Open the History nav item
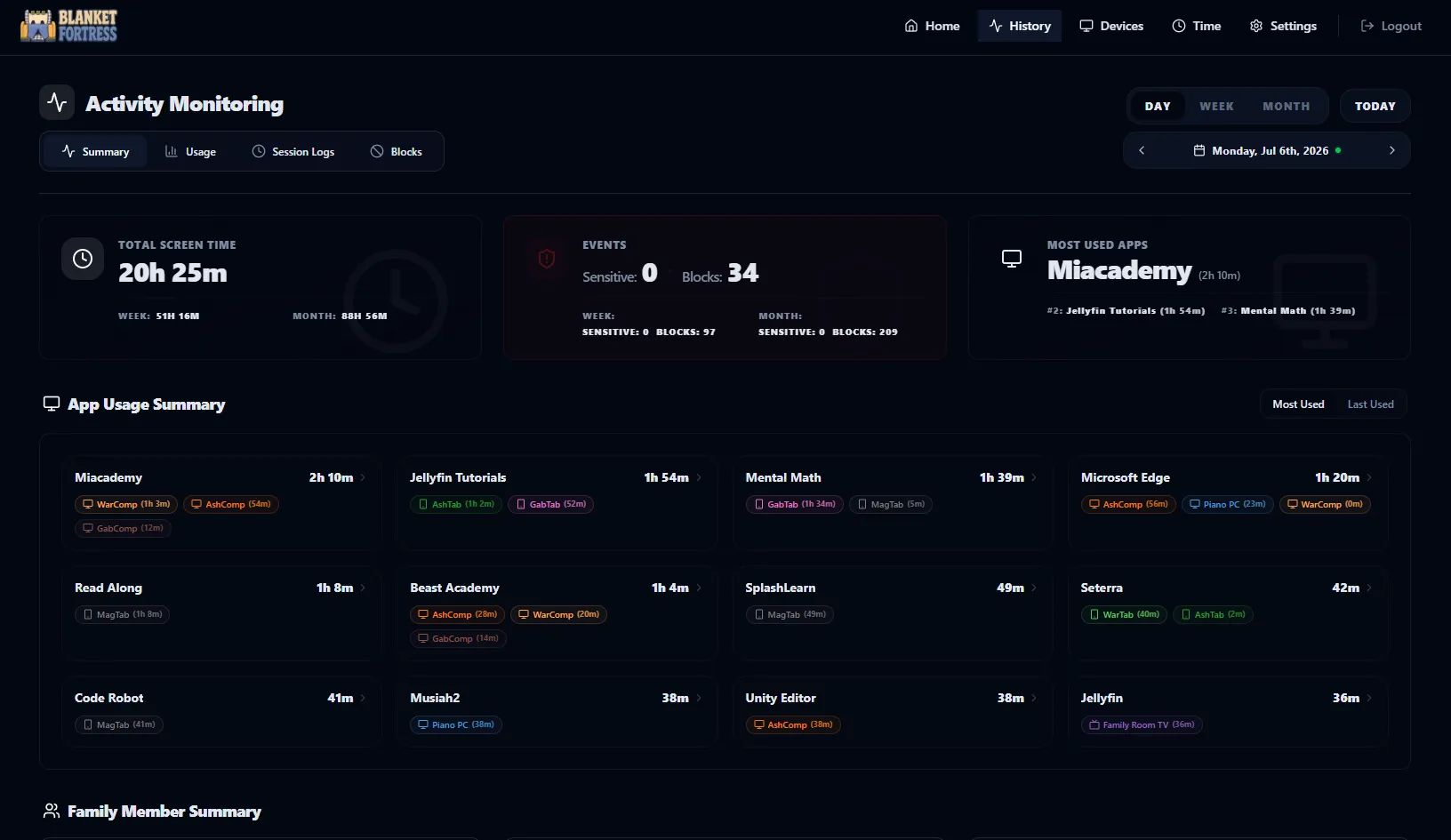Screen dimensions: 1451x840 click(x=1020, y=26)
